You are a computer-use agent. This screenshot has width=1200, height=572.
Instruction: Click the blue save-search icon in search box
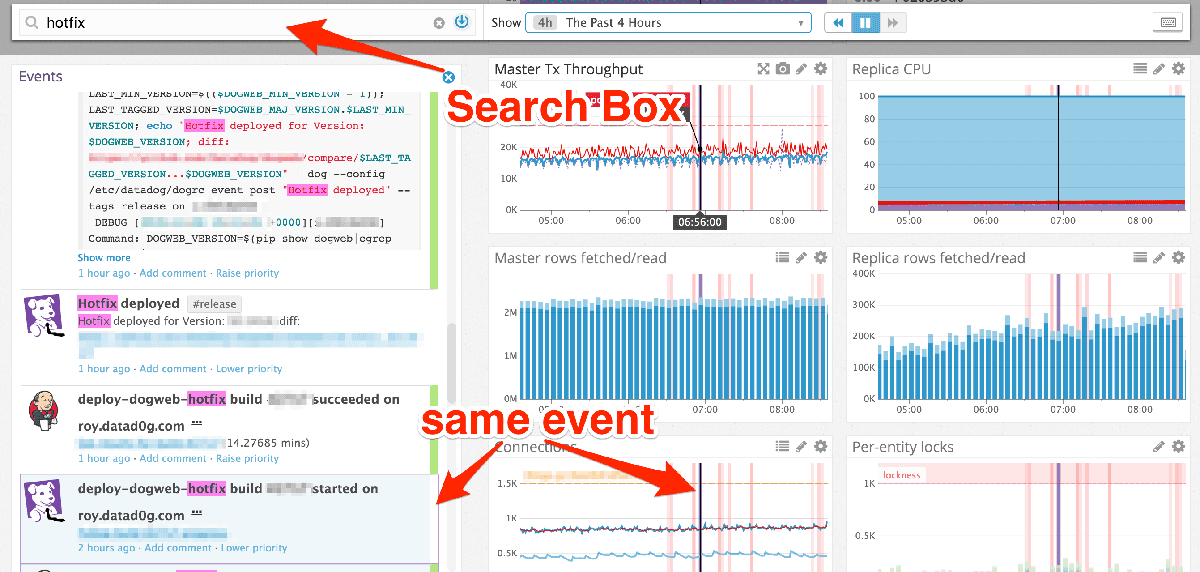(461, 22)
